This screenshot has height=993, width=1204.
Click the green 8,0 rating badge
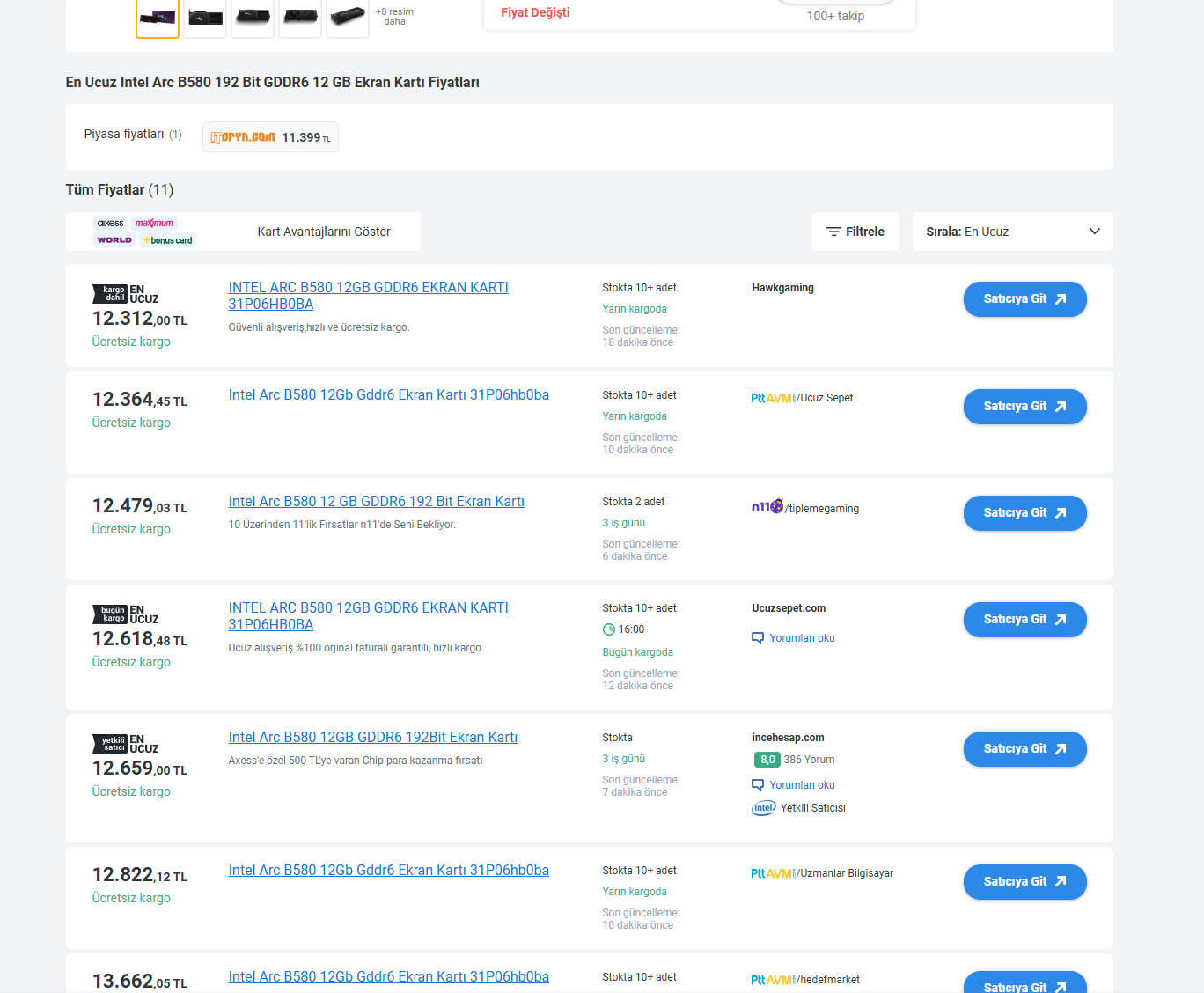pos(767,760)
